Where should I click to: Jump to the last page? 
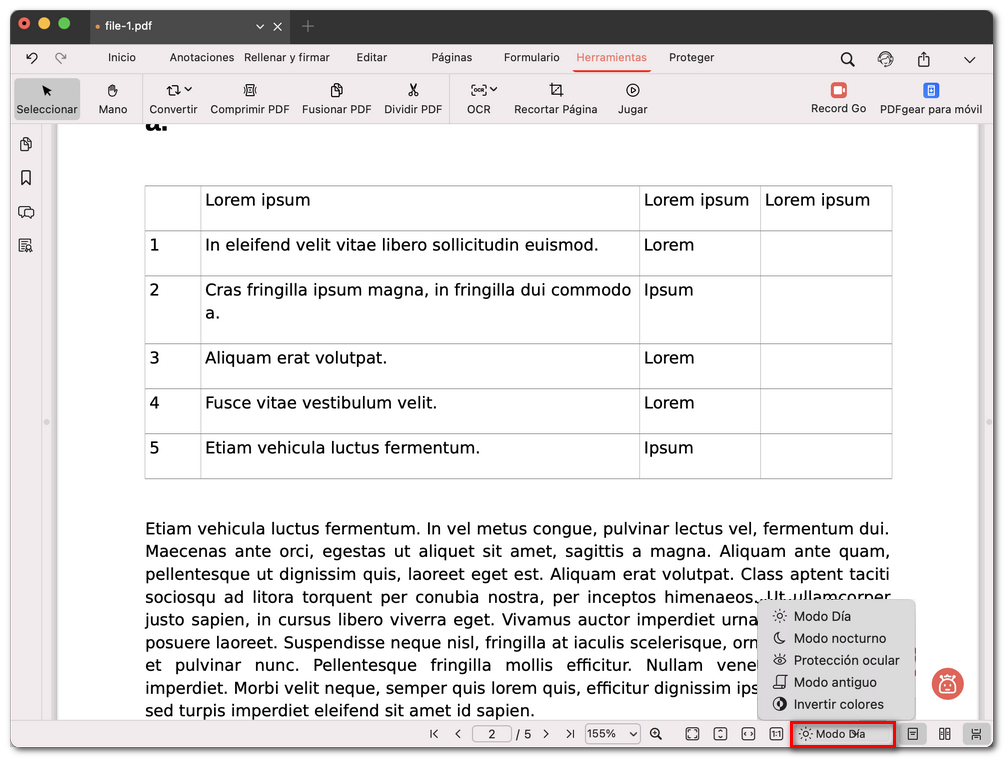coord(570,734)
